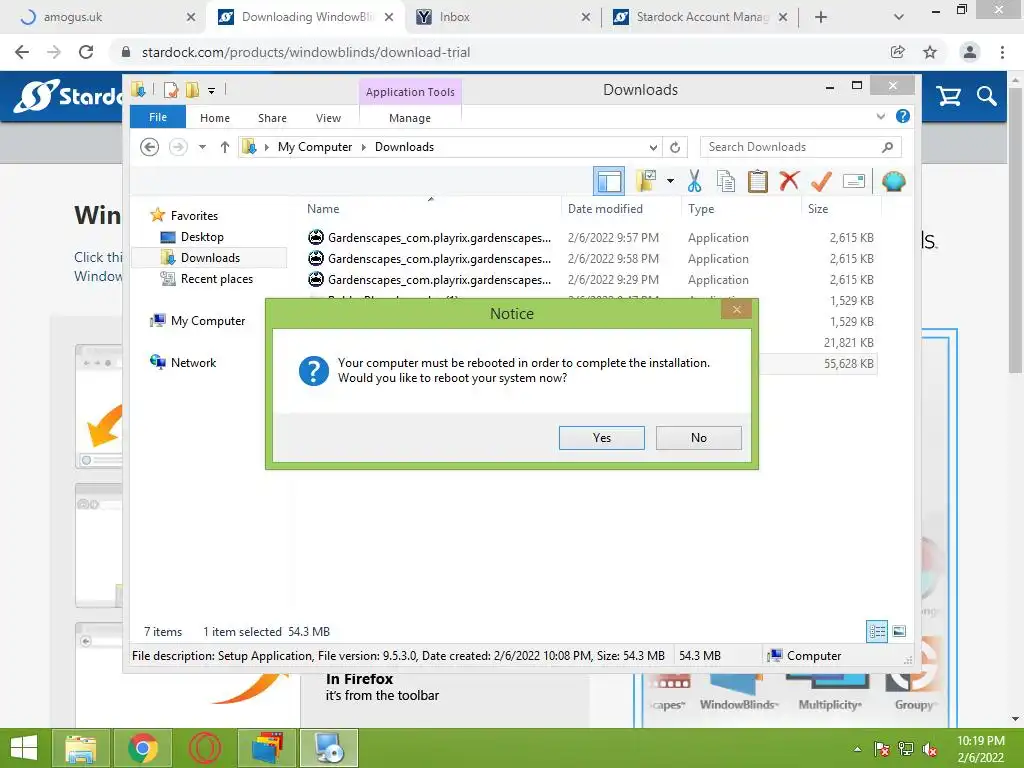
Task: Refresh the Downloads folder view
Action: pos(675,147)
